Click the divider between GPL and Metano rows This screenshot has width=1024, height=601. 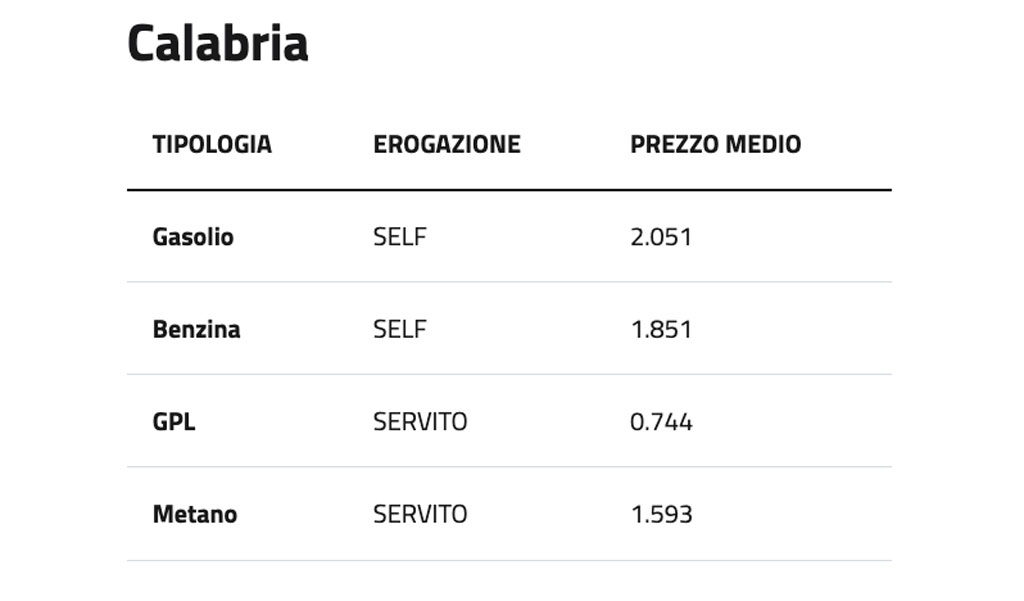click(x=509, y=467)
